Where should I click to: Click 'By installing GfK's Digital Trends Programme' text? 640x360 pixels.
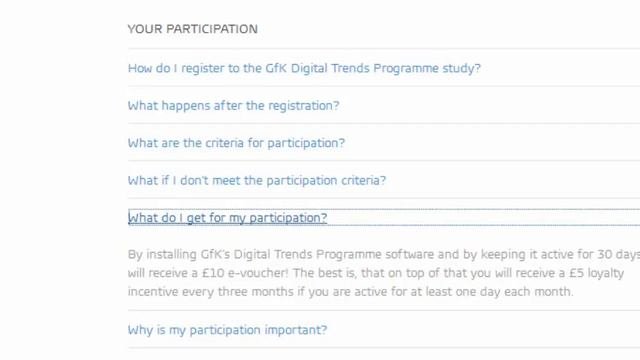(255, 254)
